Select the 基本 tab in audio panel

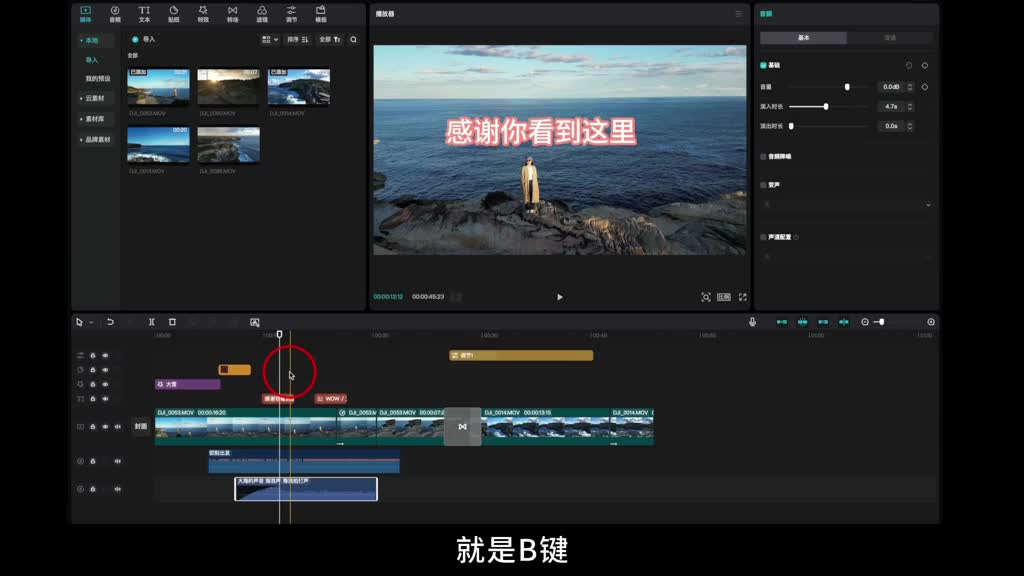803,38
